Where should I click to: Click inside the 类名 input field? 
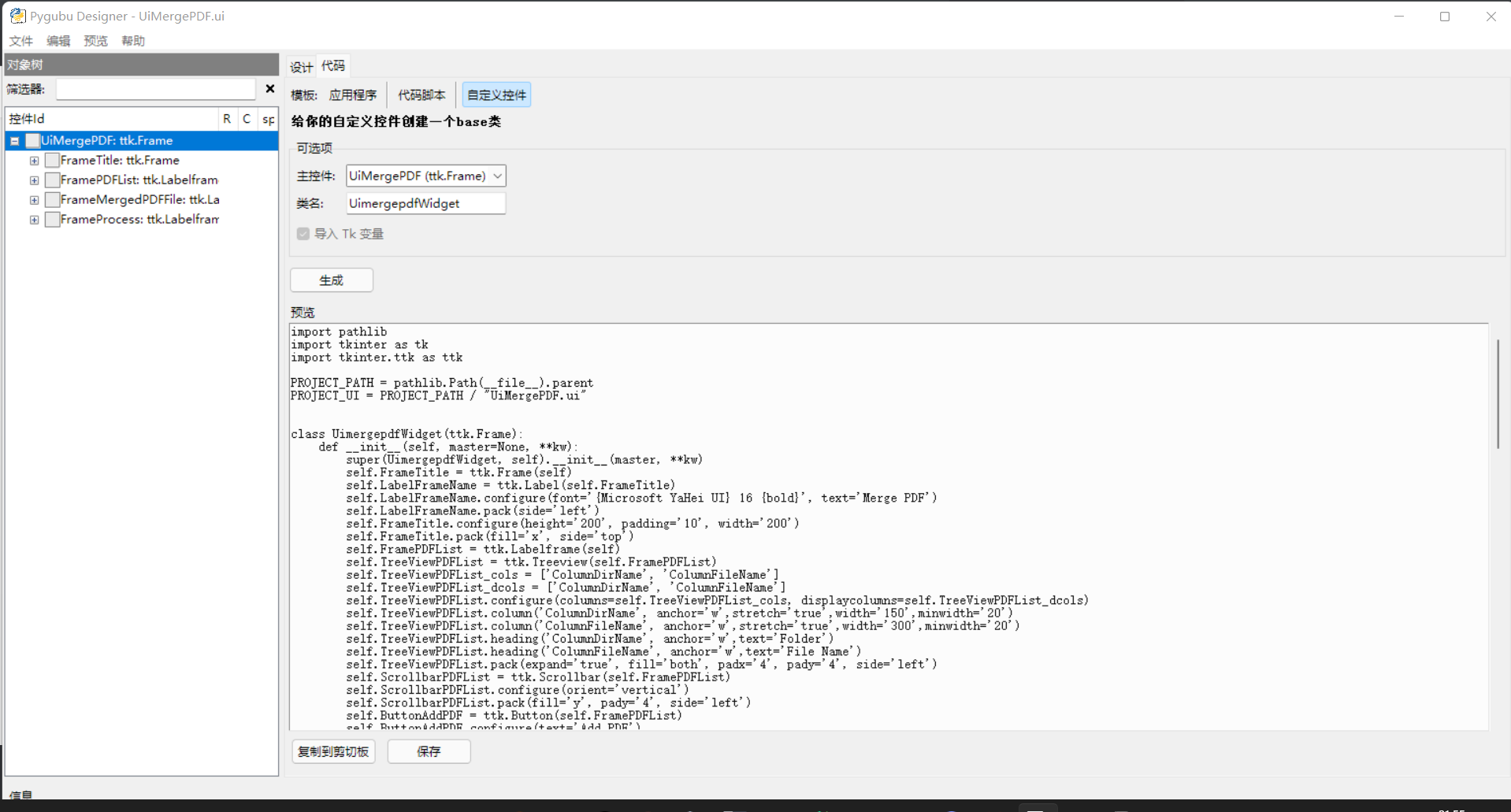[425, 203]
